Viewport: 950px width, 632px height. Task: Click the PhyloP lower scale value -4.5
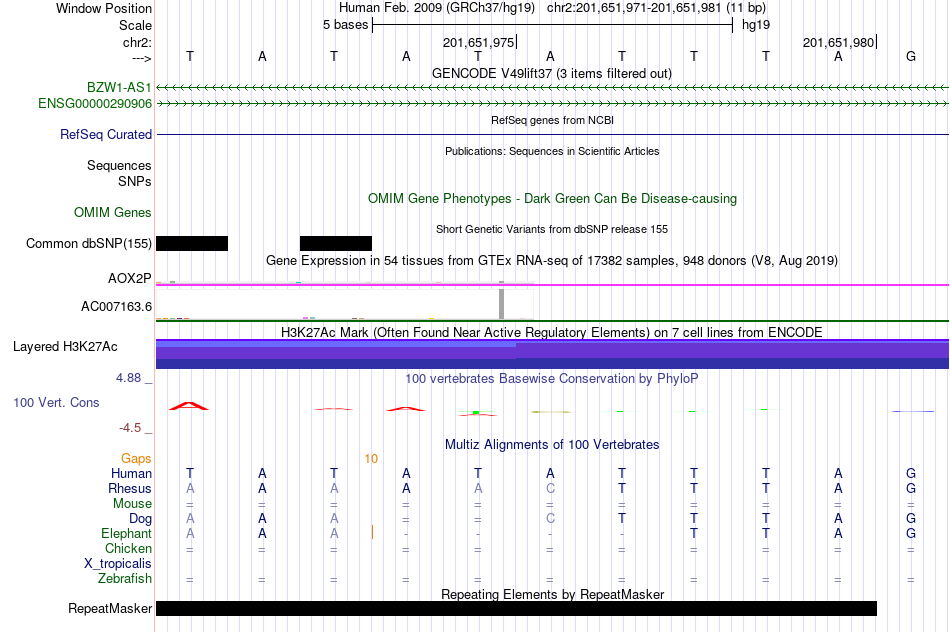tap(130, 428)
